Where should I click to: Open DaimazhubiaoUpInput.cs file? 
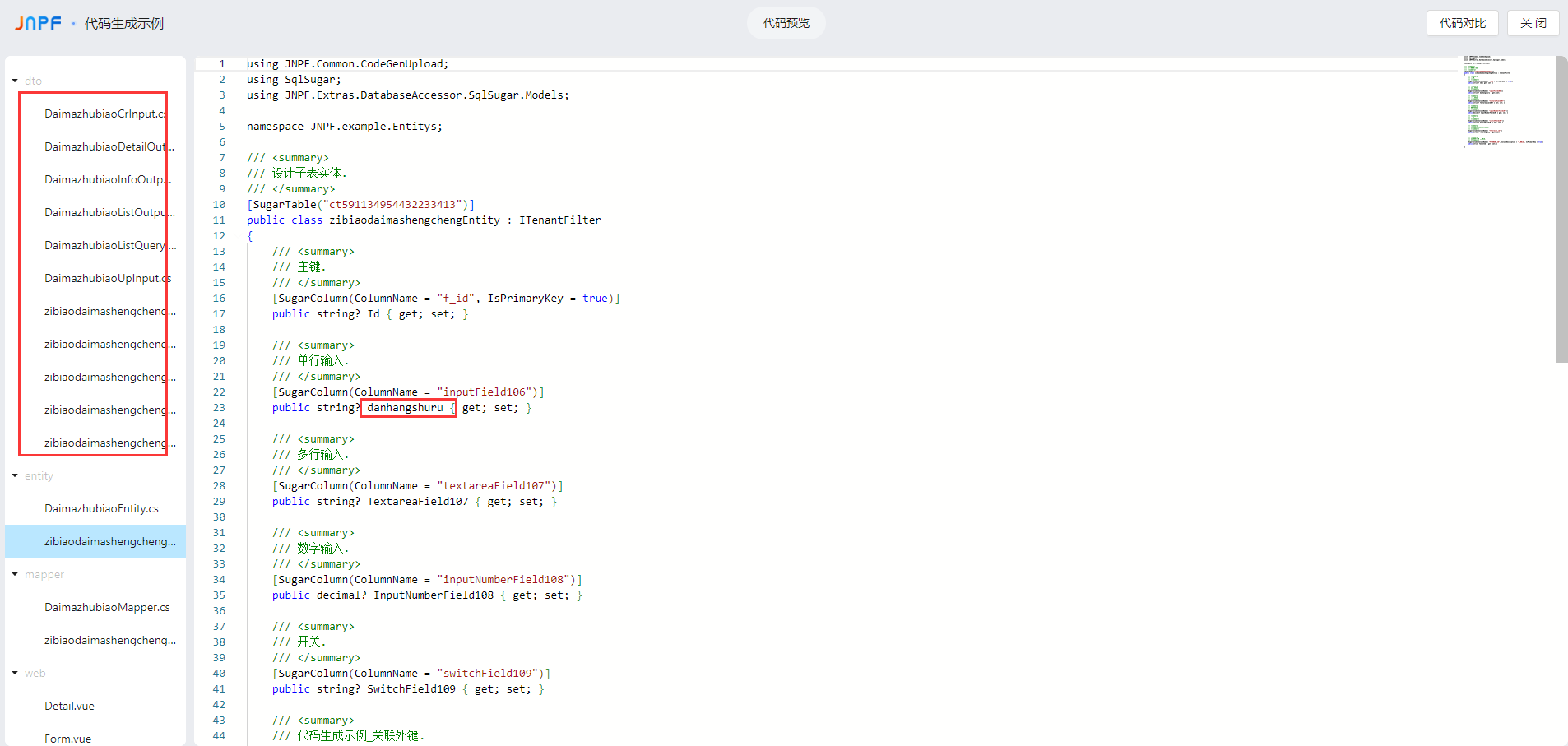pyautogui.click(x=107, y=278)
